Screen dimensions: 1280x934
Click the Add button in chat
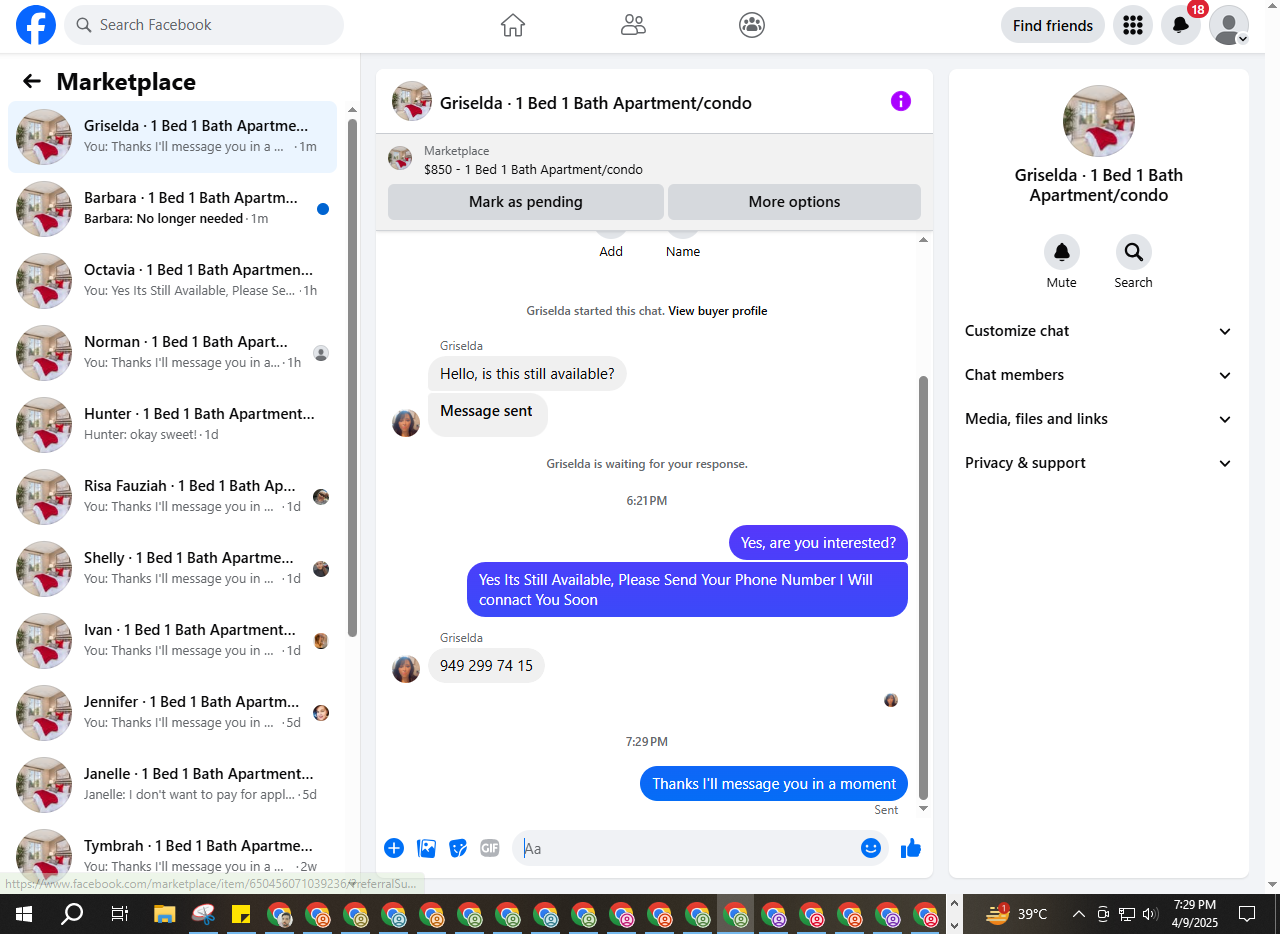pos(611,246)
